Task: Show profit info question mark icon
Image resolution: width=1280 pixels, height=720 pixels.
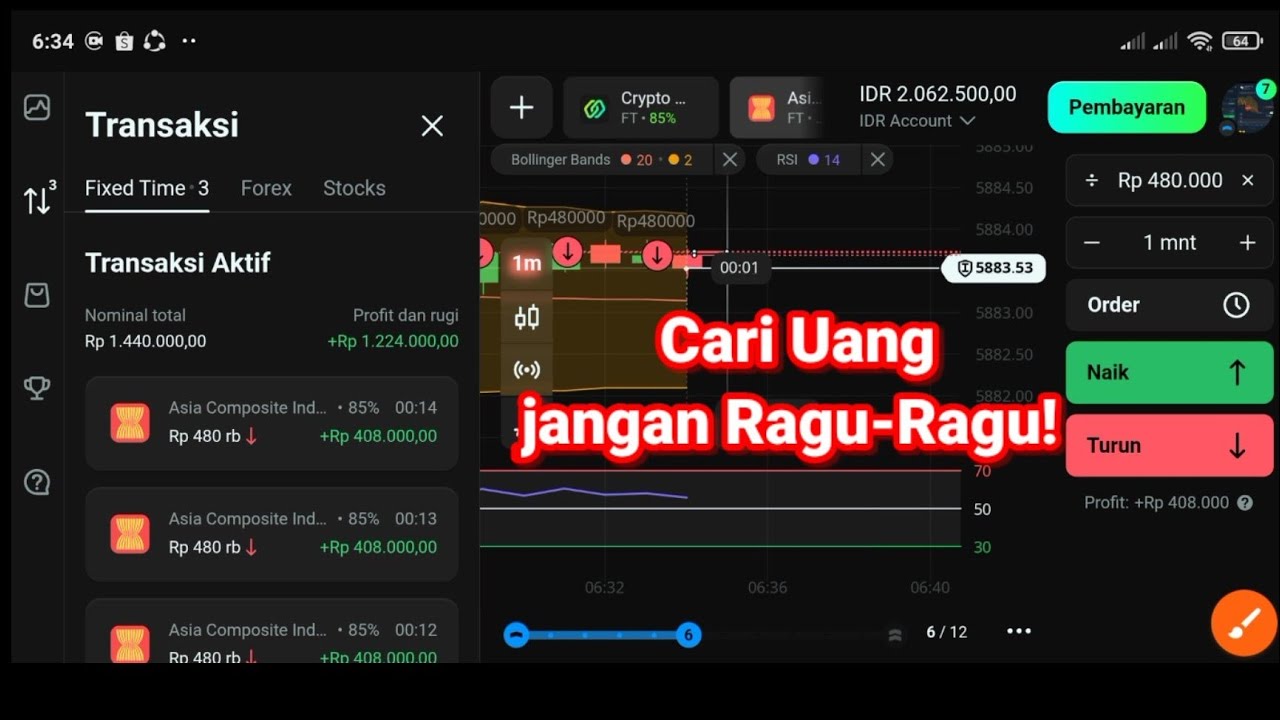Action: pyautogui.click(x=1245, y=503)
